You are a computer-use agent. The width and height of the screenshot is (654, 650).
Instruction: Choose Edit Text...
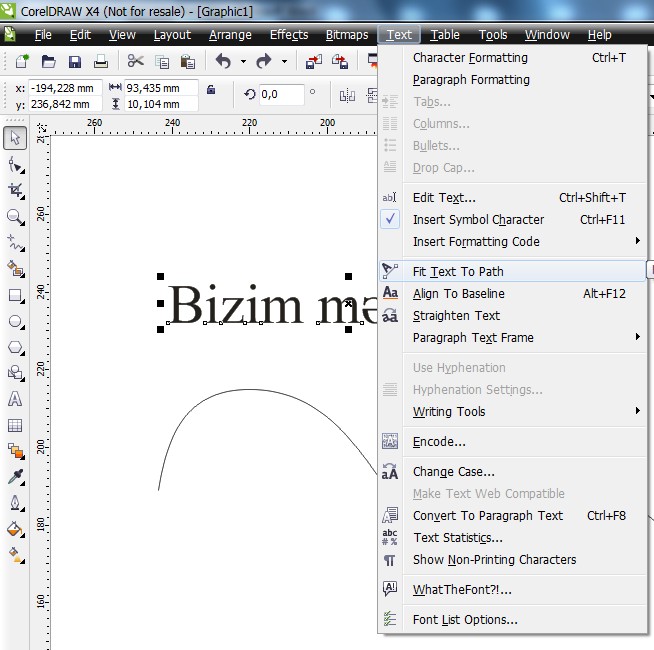(x=513, y=197)
